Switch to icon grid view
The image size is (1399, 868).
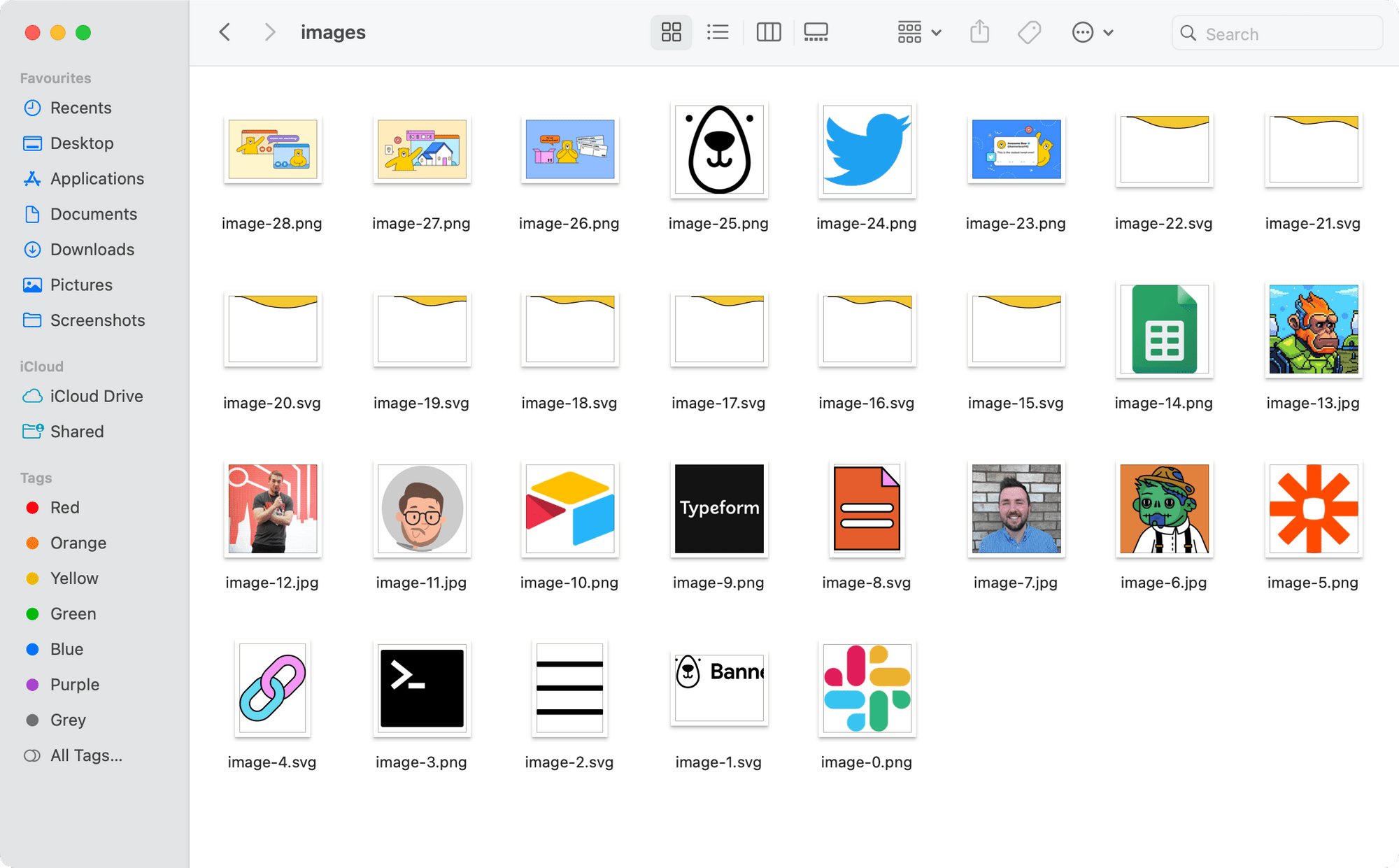click(671, 32)
